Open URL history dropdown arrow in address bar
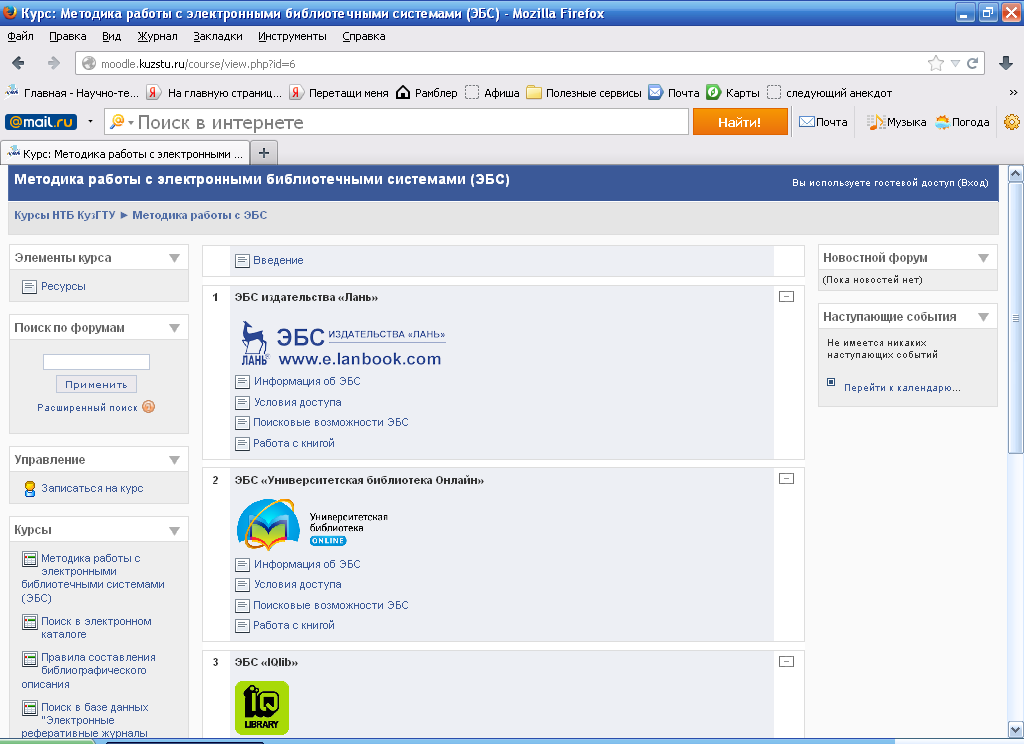The width and height of the screenshot is (1024, 744). point(955,63)
